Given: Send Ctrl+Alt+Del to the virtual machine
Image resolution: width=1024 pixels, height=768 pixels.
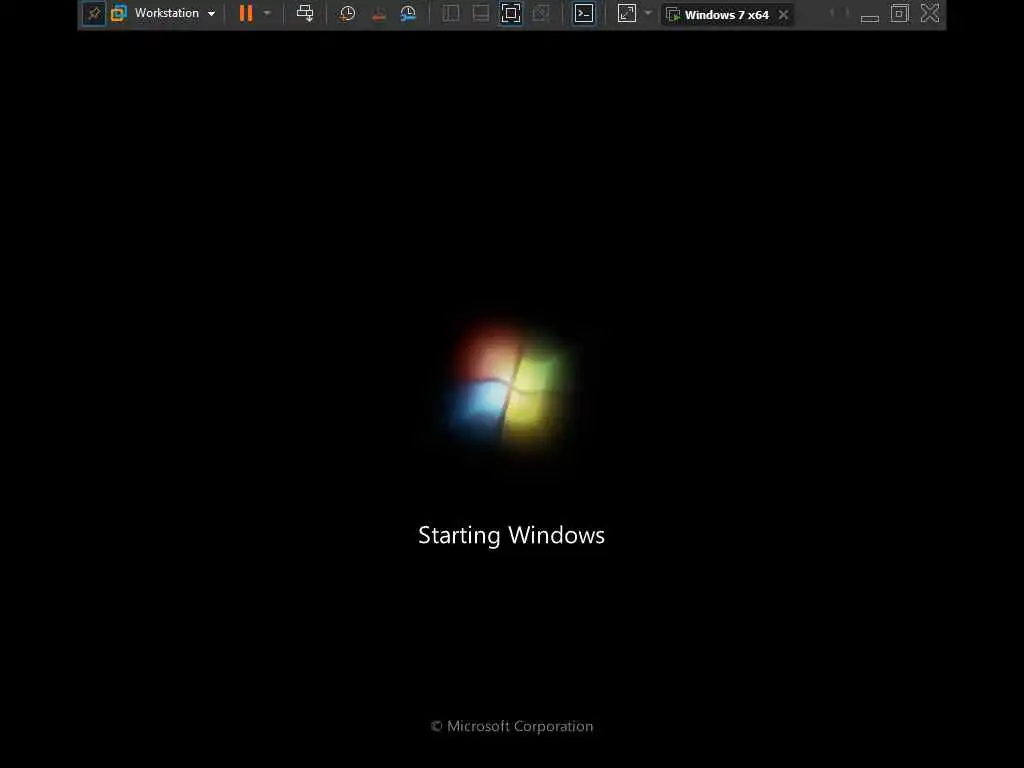Looking at the screenshot, I should pos(305,13).
